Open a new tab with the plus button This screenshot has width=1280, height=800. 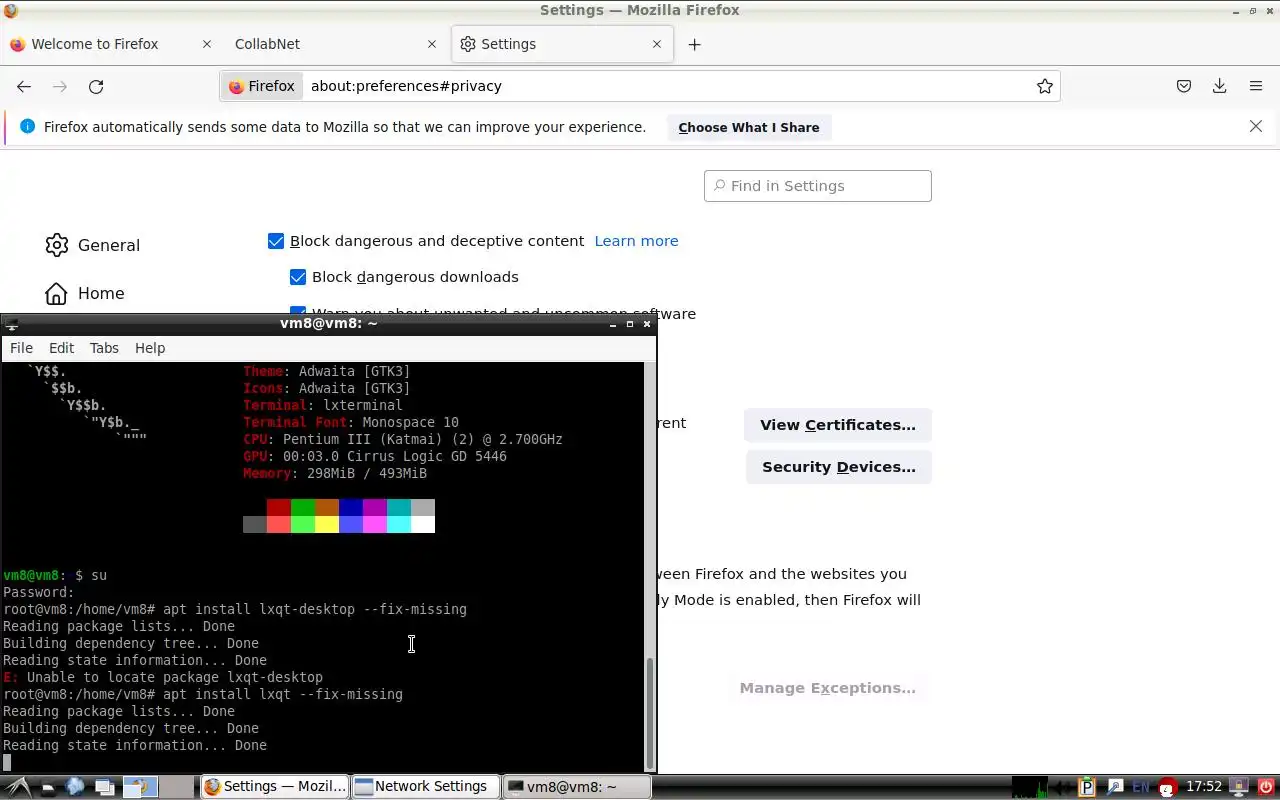point(694,44)
